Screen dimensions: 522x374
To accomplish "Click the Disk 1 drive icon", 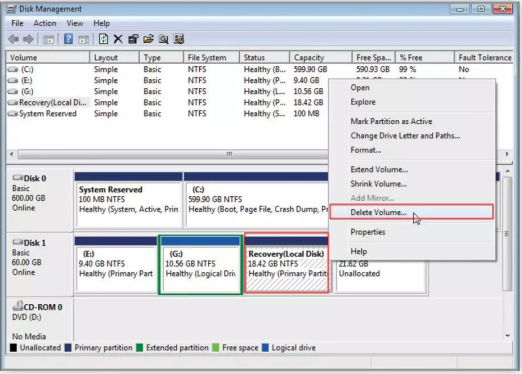I will [x=17, y=242].
